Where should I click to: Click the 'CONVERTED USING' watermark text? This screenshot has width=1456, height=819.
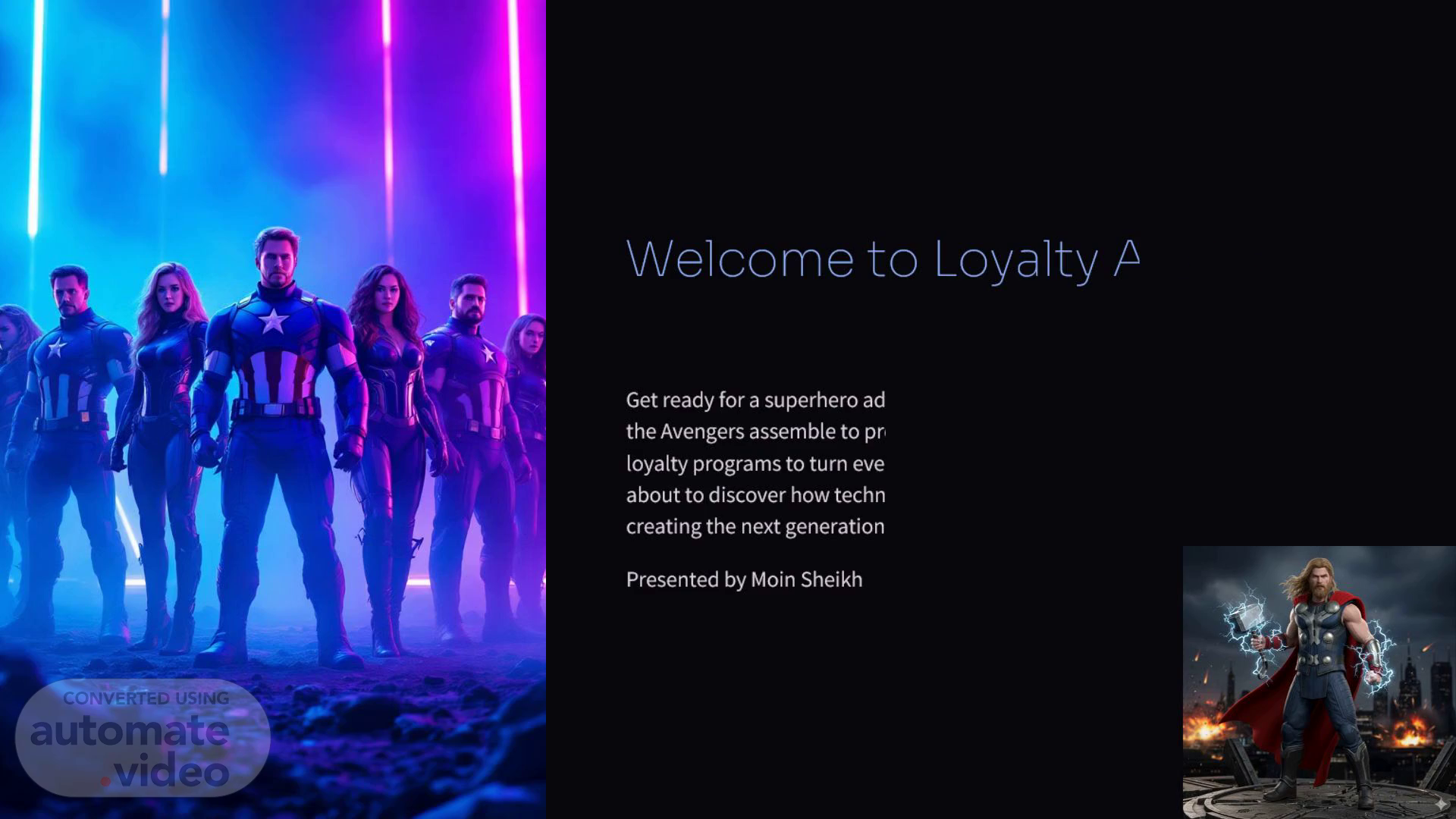click(146, 698)
